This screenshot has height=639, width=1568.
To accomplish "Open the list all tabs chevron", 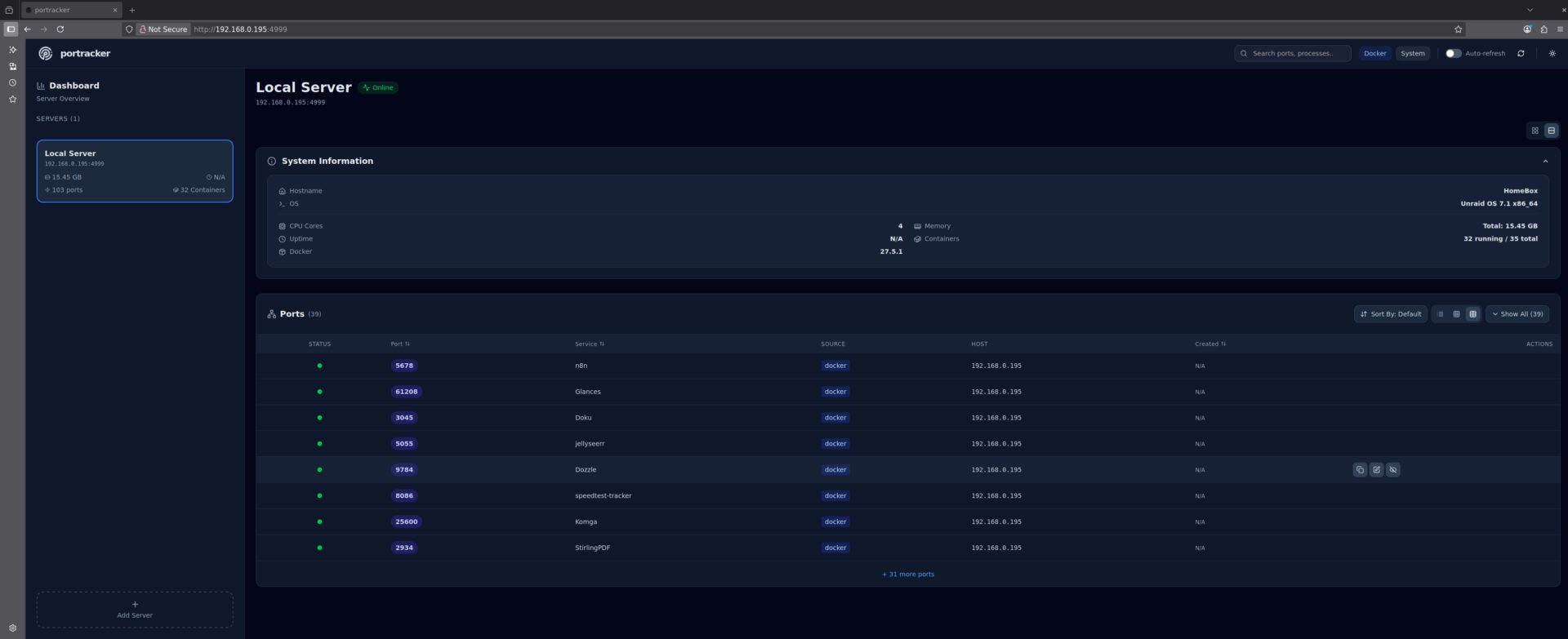I will 1530,10.
